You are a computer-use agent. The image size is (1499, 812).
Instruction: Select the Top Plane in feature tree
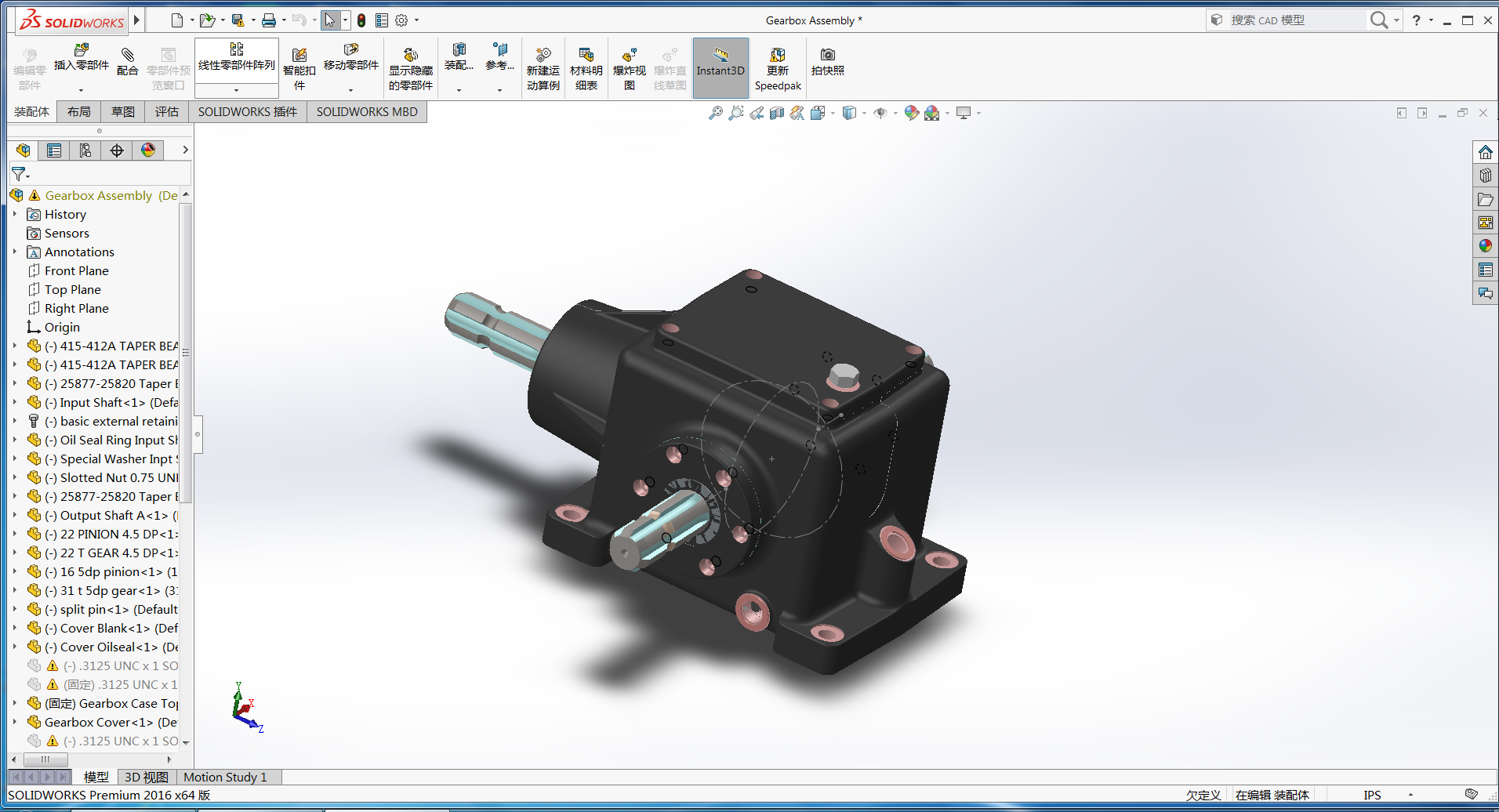click(x=72, y=289)
